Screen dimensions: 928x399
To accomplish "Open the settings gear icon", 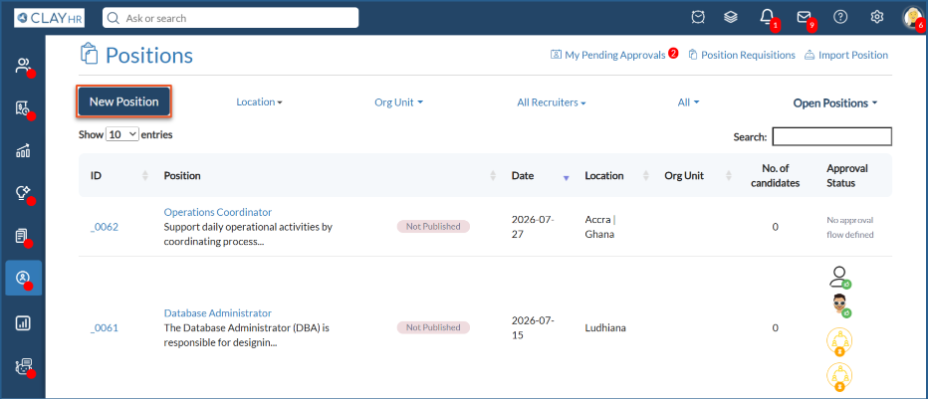I will [877, 17].
